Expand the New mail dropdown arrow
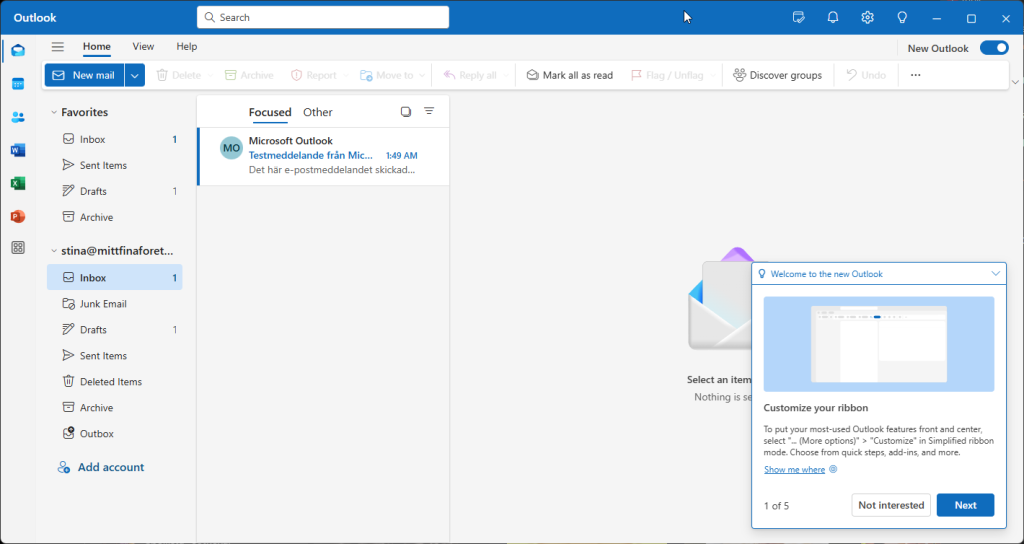 (x=135, y=75)
